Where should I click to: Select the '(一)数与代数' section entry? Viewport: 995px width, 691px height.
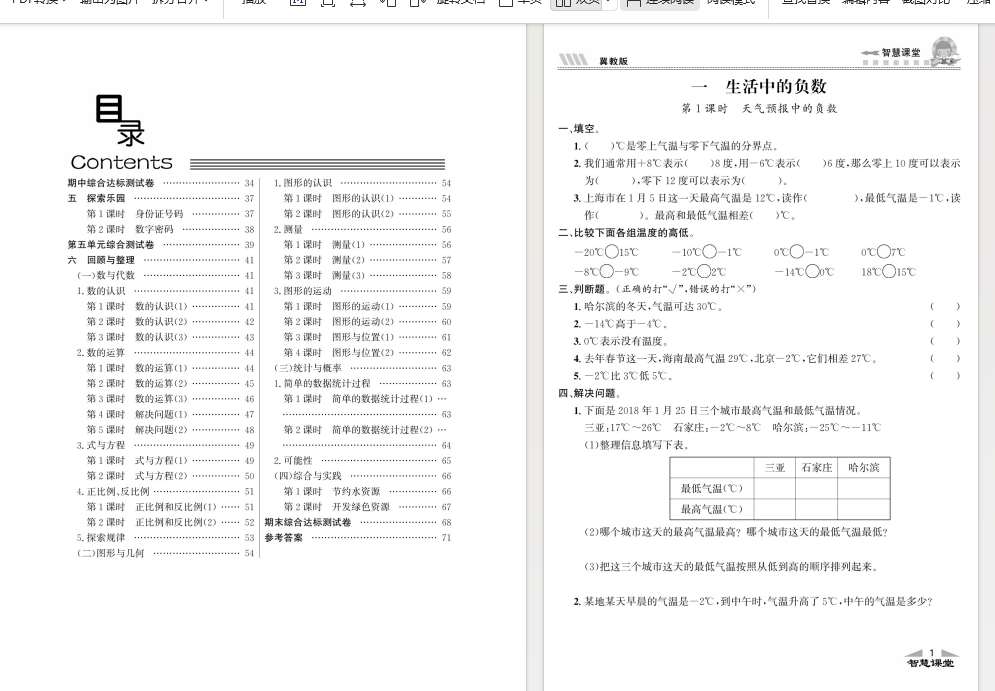tap(166, 275)
